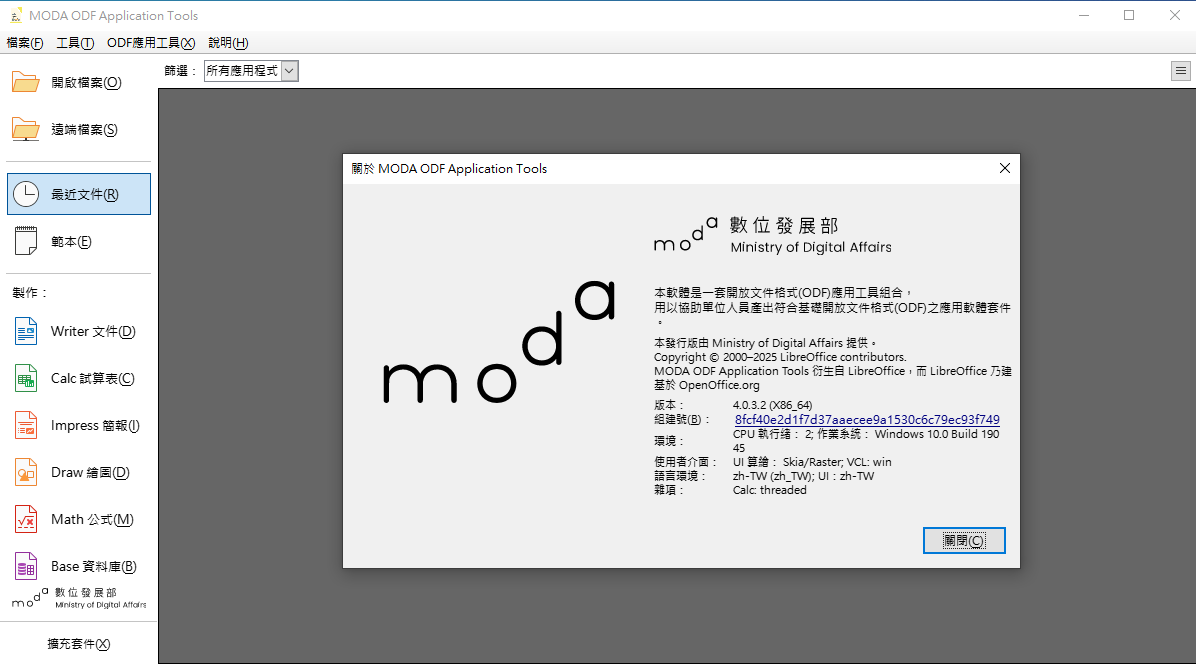Click 範本(E) label
The height and width of the screenshot is (664, 1196).
71,242
